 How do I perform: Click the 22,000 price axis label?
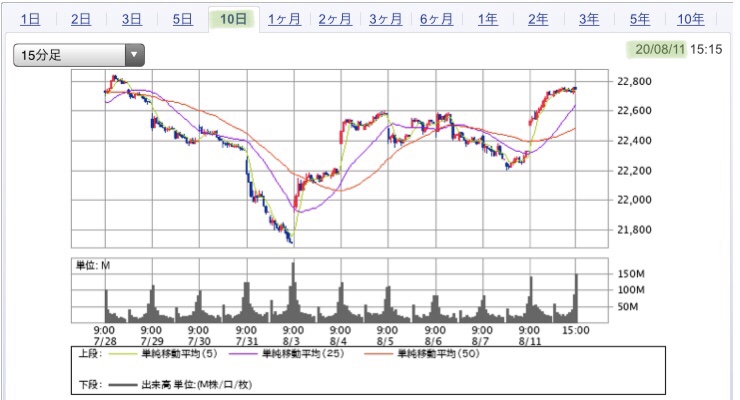(x=634, y=200)
